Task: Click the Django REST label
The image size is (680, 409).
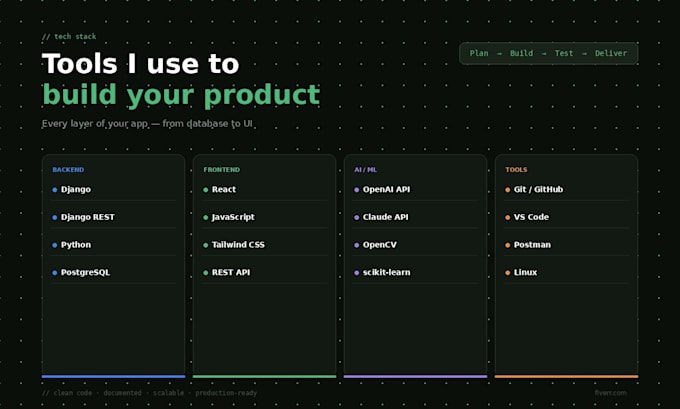Action: tap(88, 217)
